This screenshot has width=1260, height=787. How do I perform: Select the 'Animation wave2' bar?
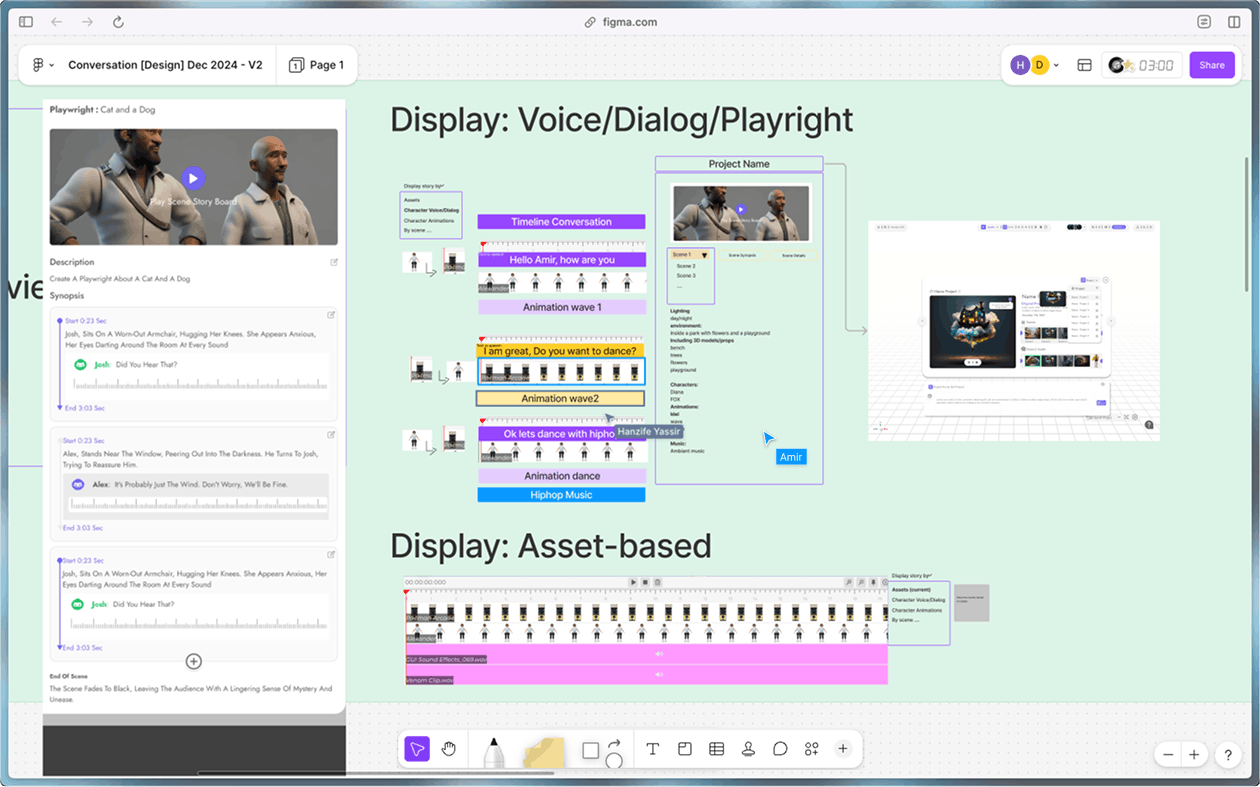(x=560, y=398)
